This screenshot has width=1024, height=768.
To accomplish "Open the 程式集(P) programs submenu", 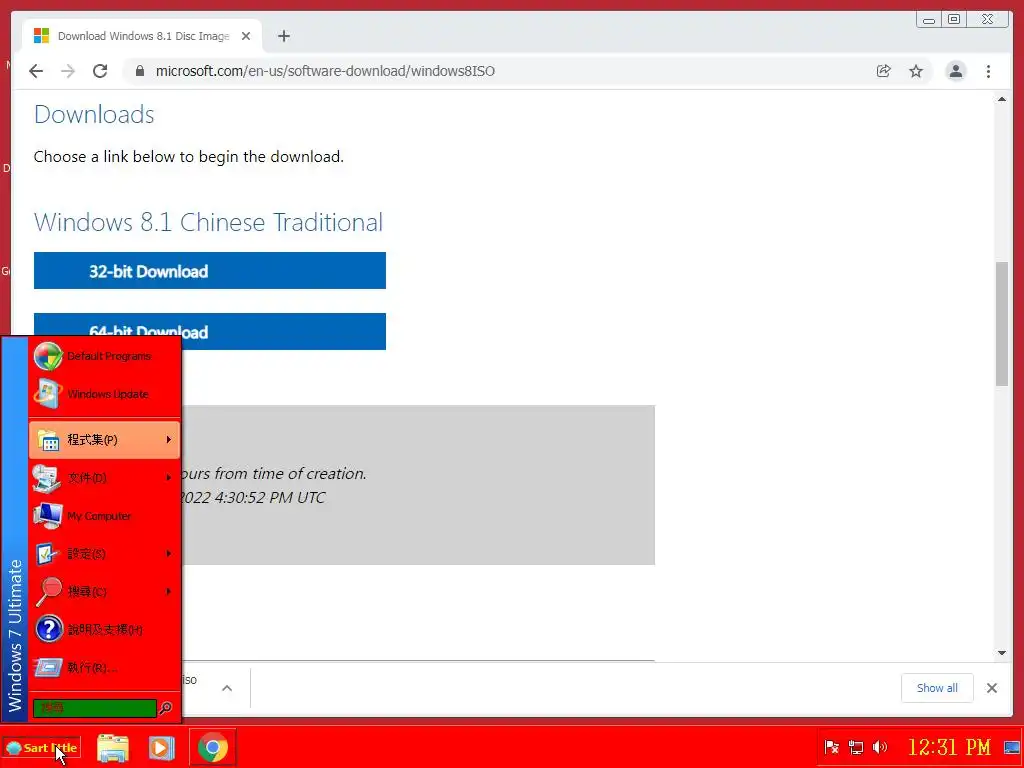I will point(104,440).
